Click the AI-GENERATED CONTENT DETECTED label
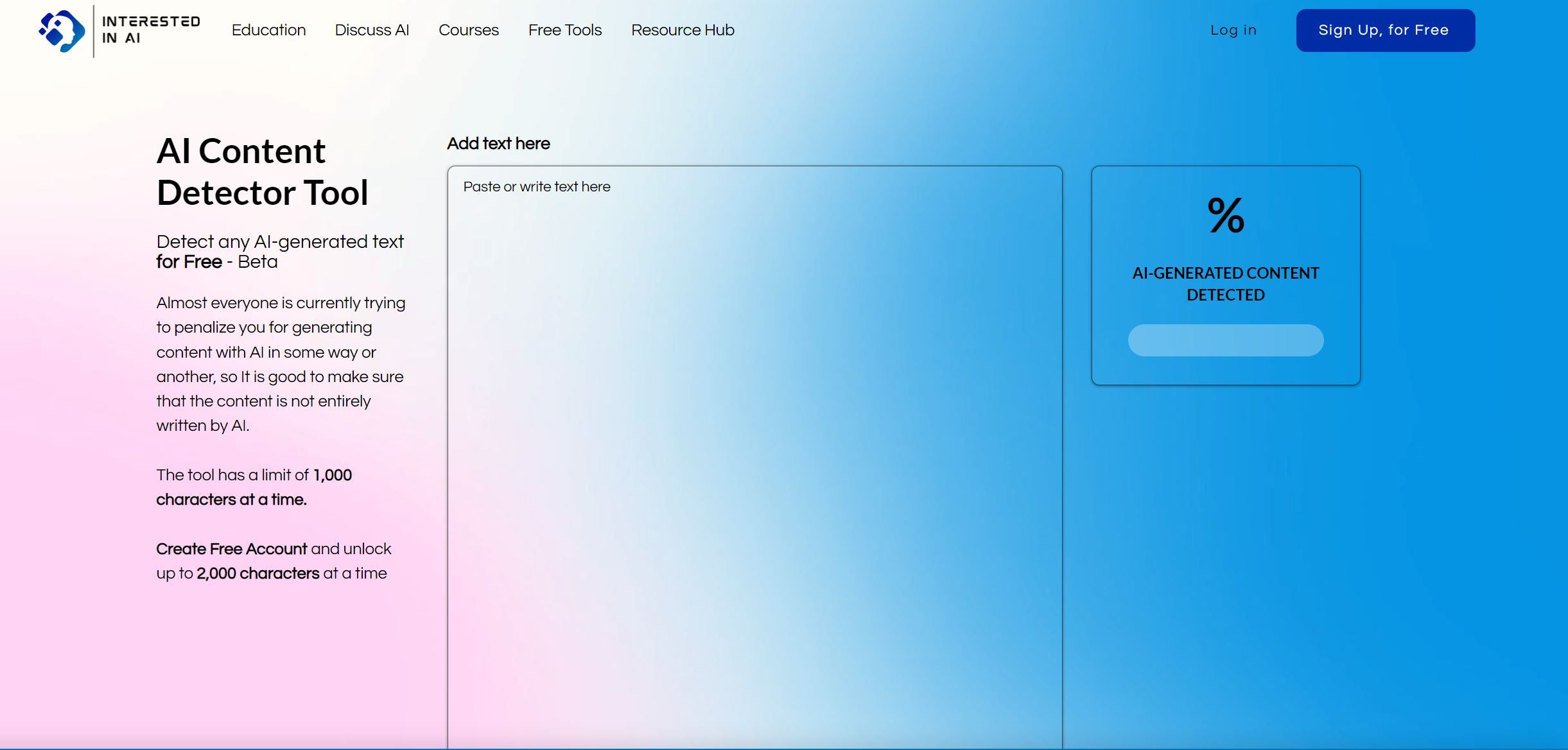Image resolution: width=1568 pixels, height=750 pixels. (x=1226, y=284)
